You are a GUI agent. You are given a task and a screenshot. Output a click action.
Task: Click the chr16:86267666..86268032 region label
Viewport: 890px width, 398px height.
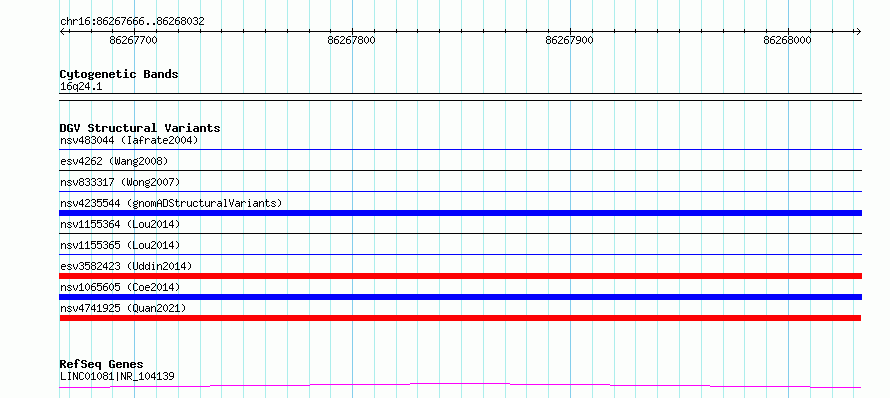[132, 22]
